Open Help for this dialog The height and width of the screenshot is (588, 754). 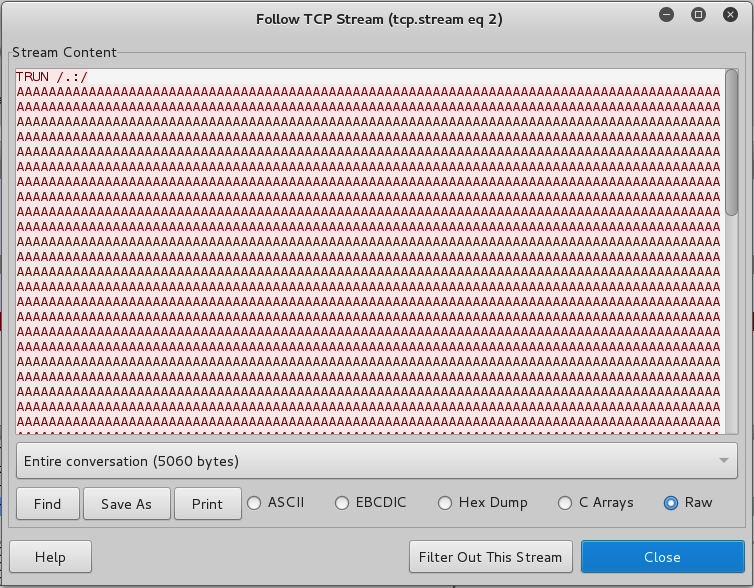(50, 557)
